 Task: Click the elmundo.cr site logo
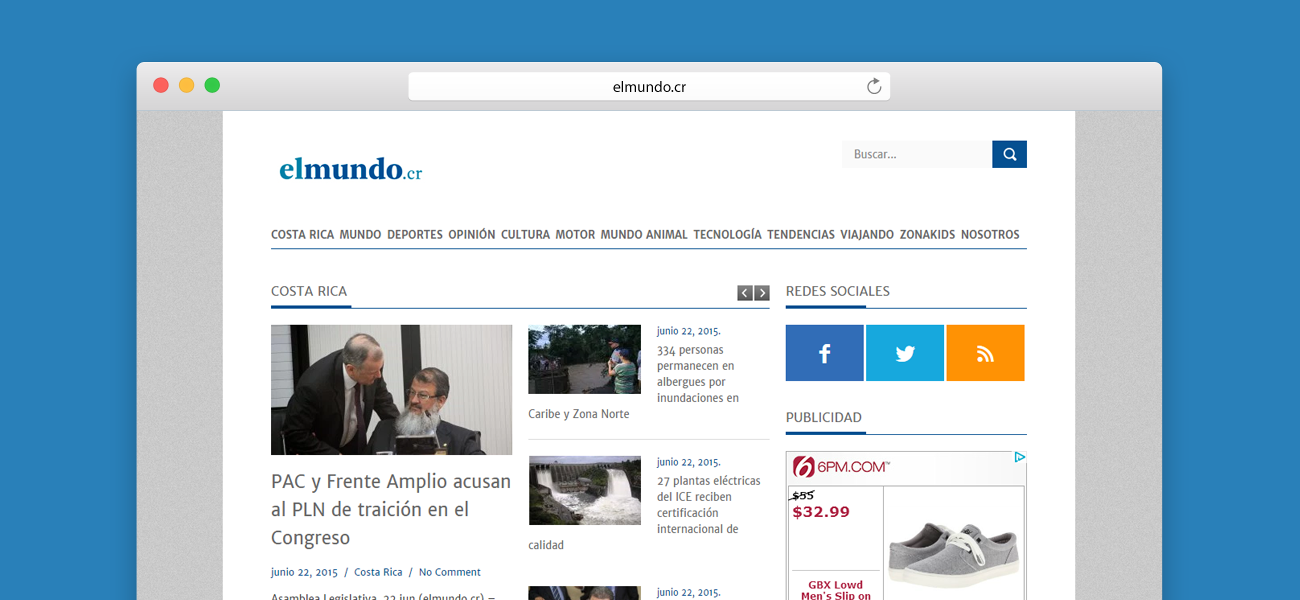click(351, 169)
